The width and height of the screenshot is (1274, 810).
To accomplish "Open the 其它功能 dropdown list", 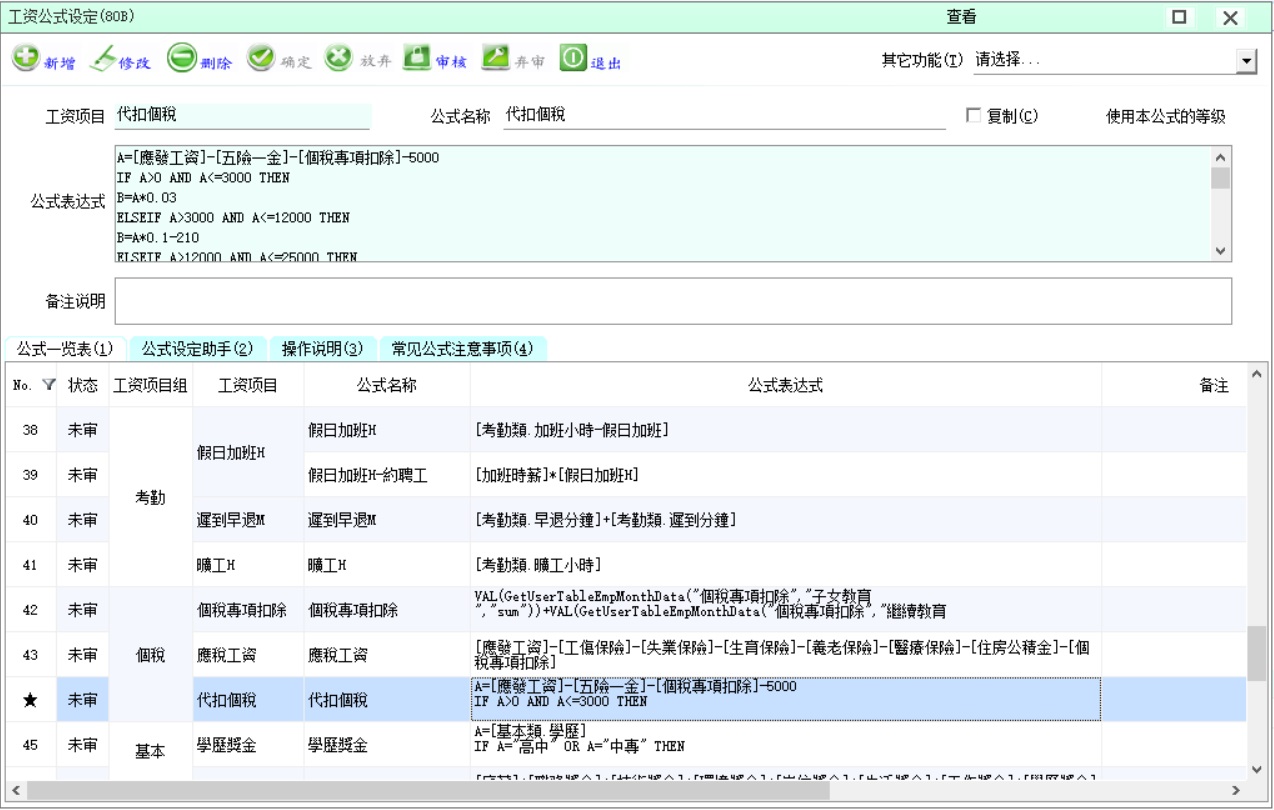I will click(1246, 61).
